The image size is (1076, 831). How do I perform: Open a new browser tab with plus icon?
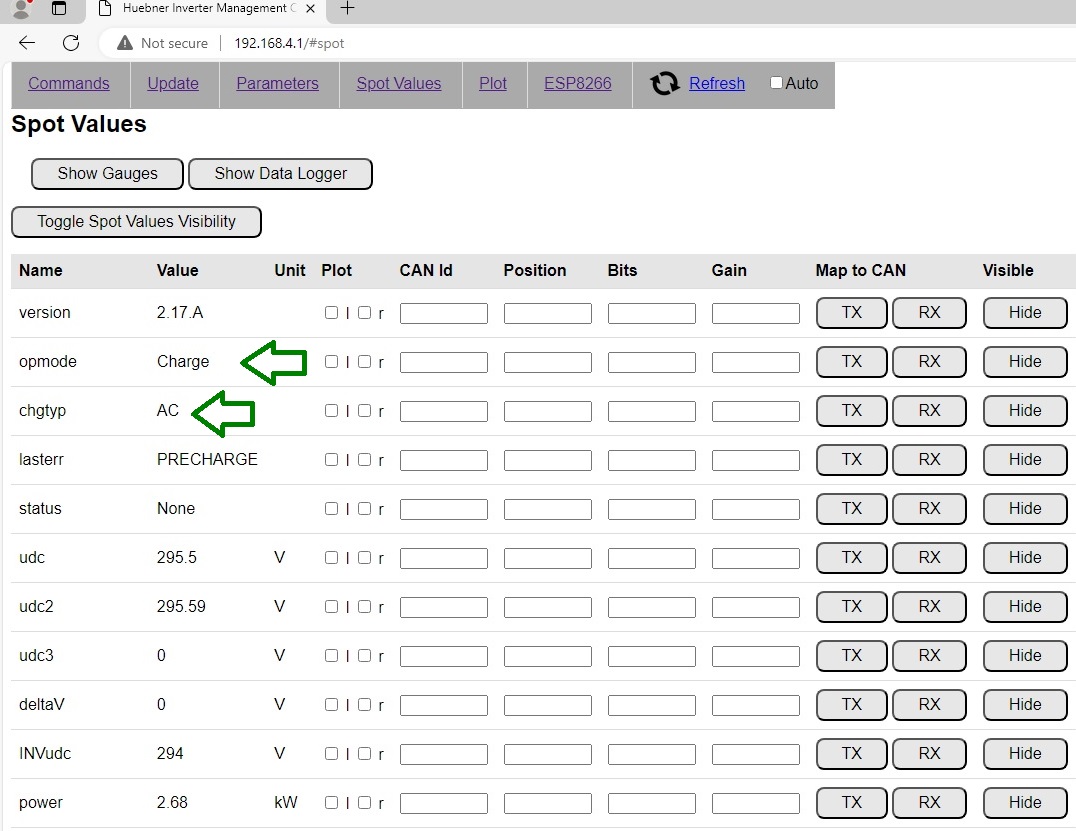(x=347, y=9)
